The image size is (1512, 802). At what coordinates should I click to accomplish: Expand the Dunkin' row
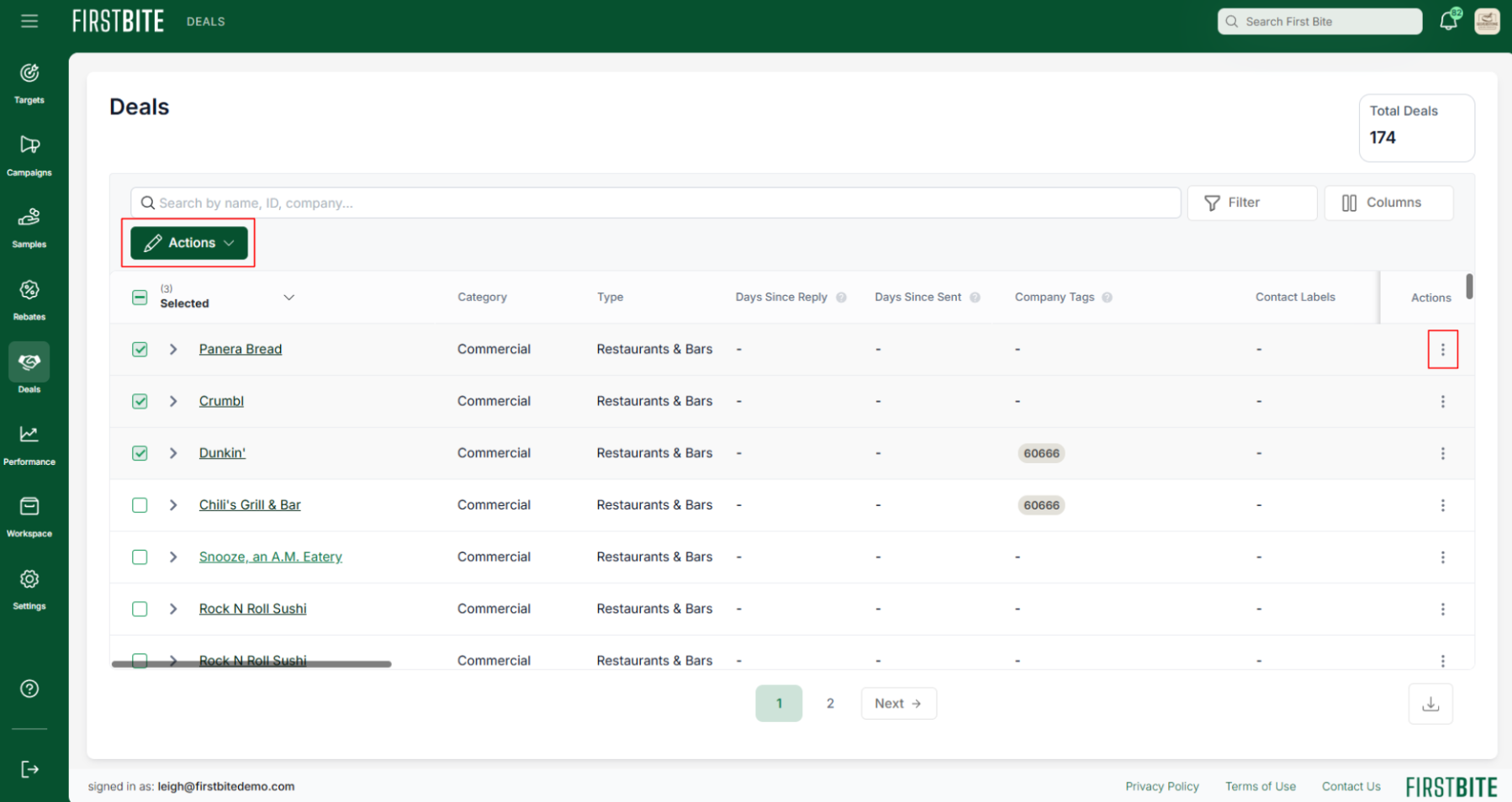tap(173, 453)
